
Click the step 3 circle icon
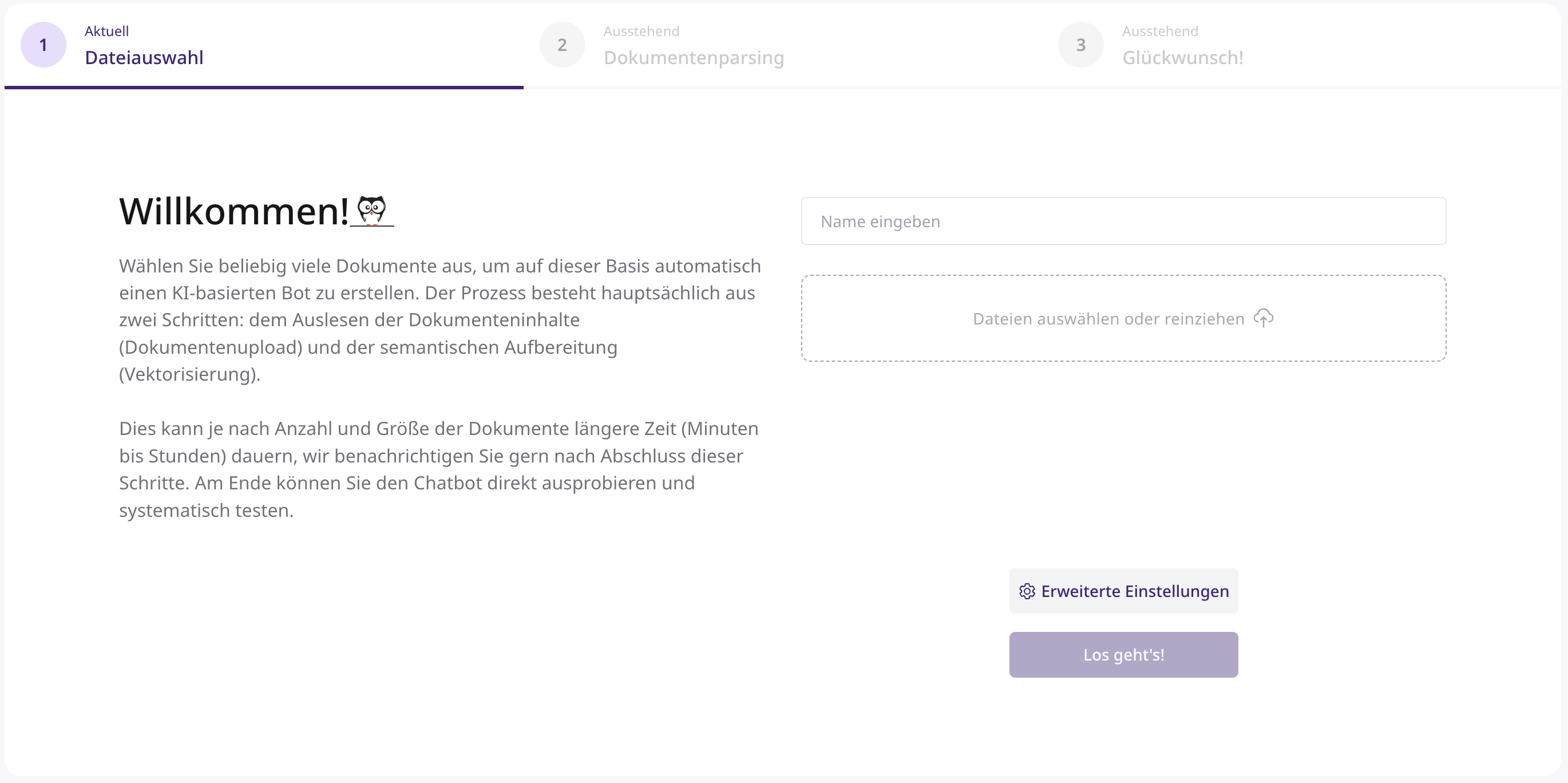point(1080,45)
